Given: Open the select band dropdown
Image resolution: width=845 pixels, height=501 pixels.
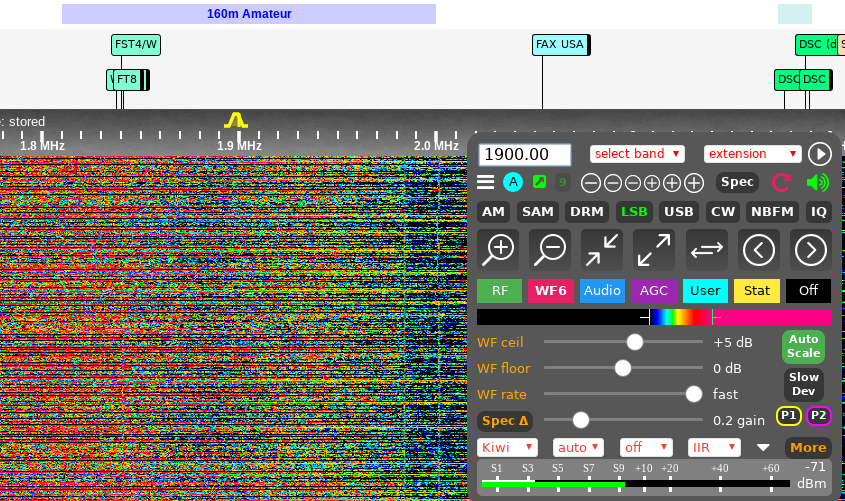Looking at the screenshot, I should 637,154.
